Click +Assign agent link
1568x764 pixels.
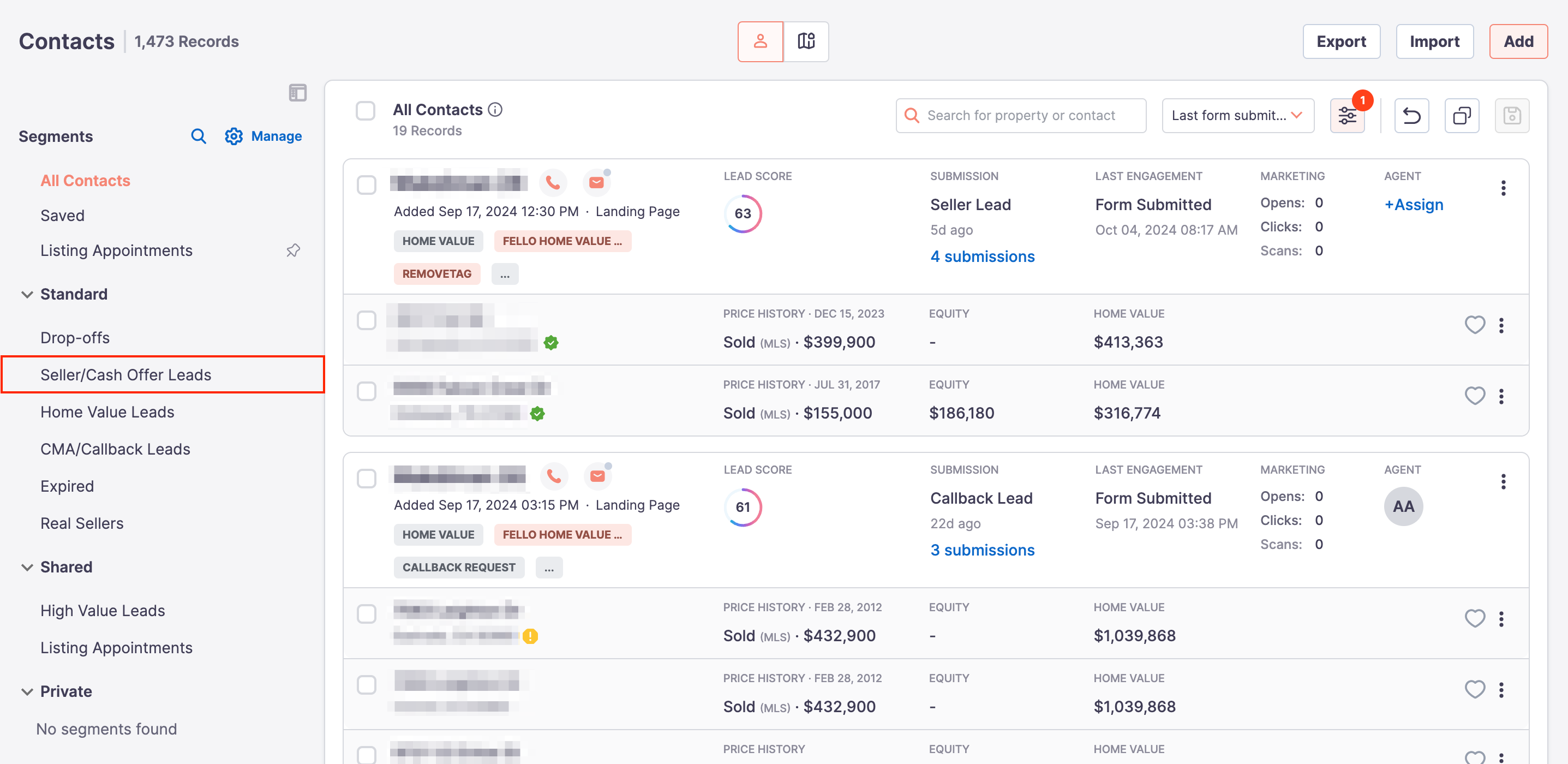pos(1414,205)
